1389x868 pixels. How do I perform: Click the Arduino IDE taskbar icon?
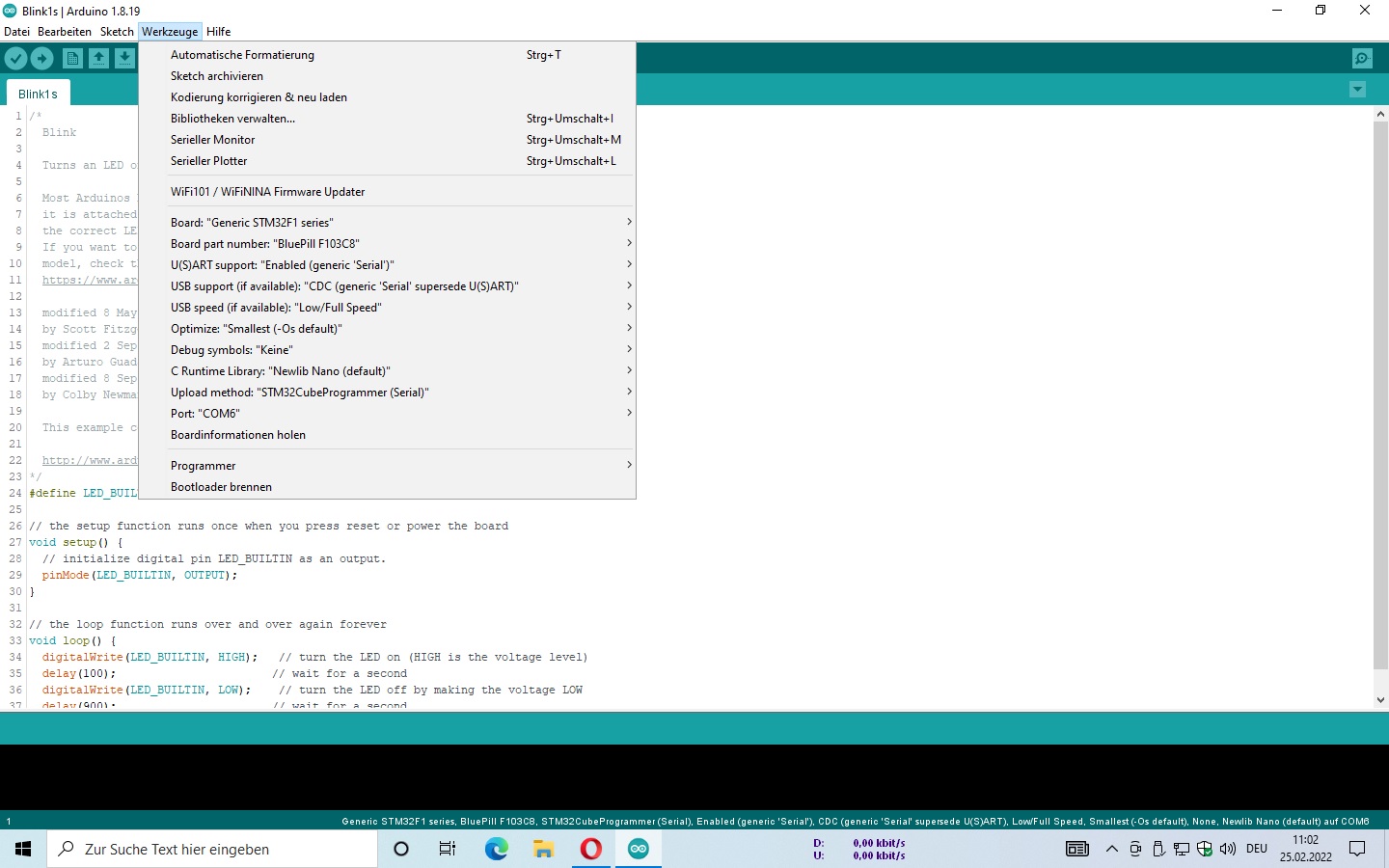(x=638, y=849)
